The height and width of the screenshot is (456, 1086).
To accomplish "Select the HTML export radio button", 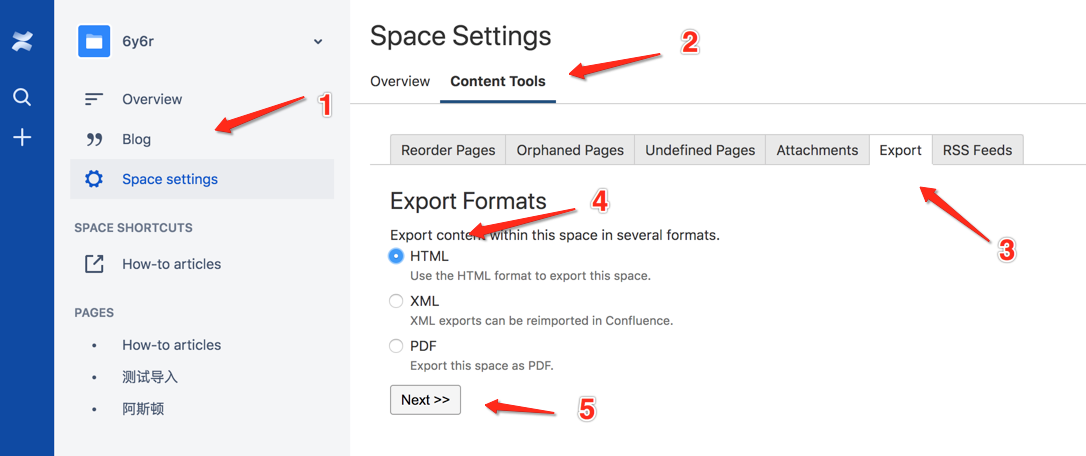I will point(396,256).
